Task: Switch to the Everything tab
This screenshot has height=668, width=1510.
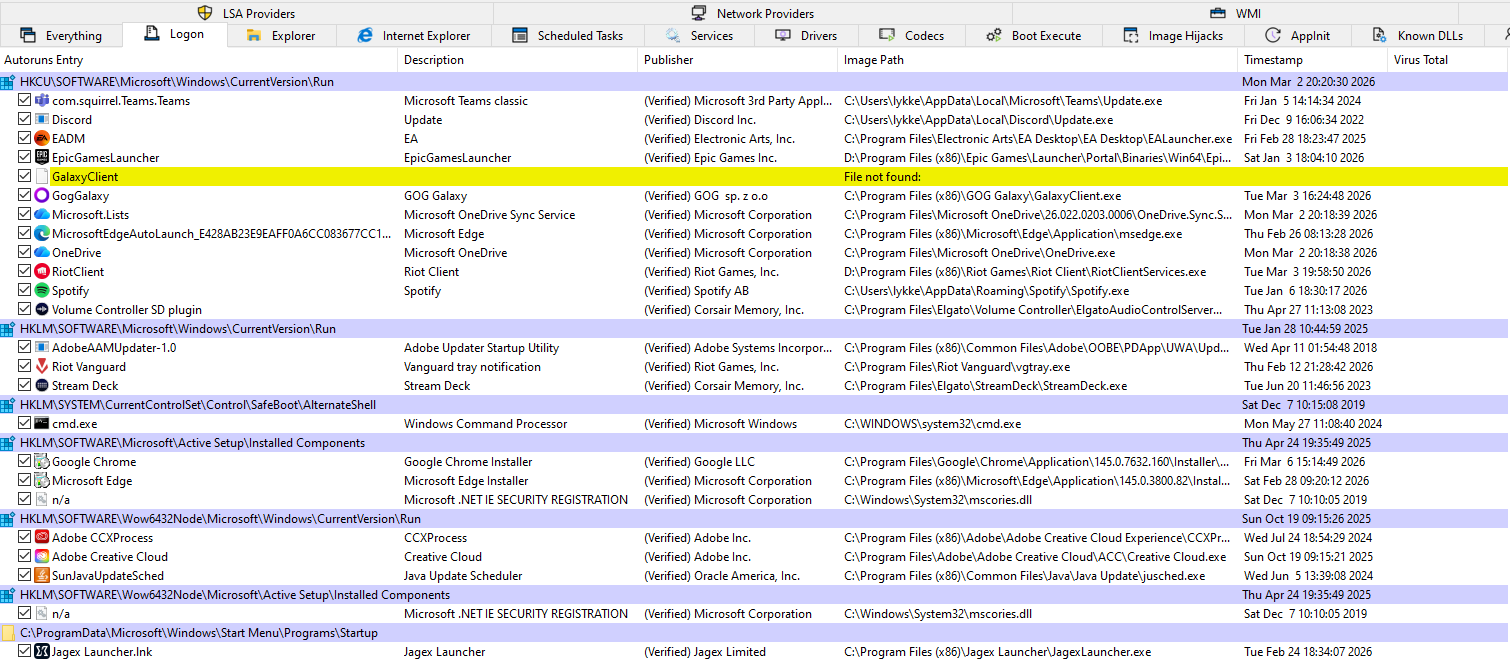Action: (x=61, y=36)
